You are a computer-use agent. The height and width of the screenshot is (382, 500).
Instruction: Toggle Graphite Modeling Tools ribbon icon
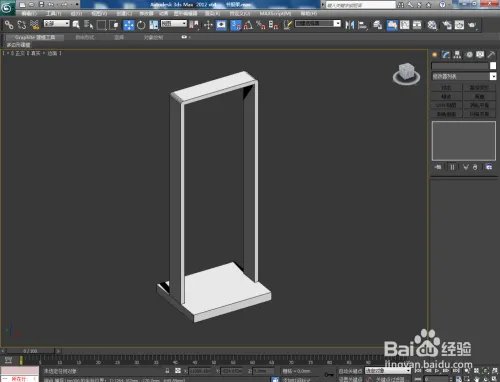coord(392,25)
